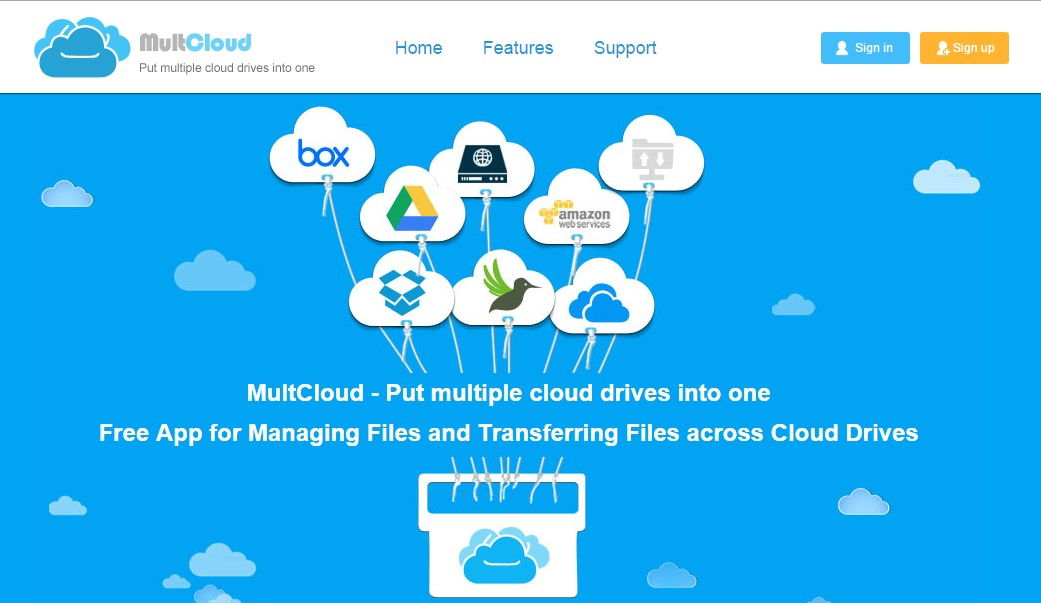Click the Sign in button

865,48
